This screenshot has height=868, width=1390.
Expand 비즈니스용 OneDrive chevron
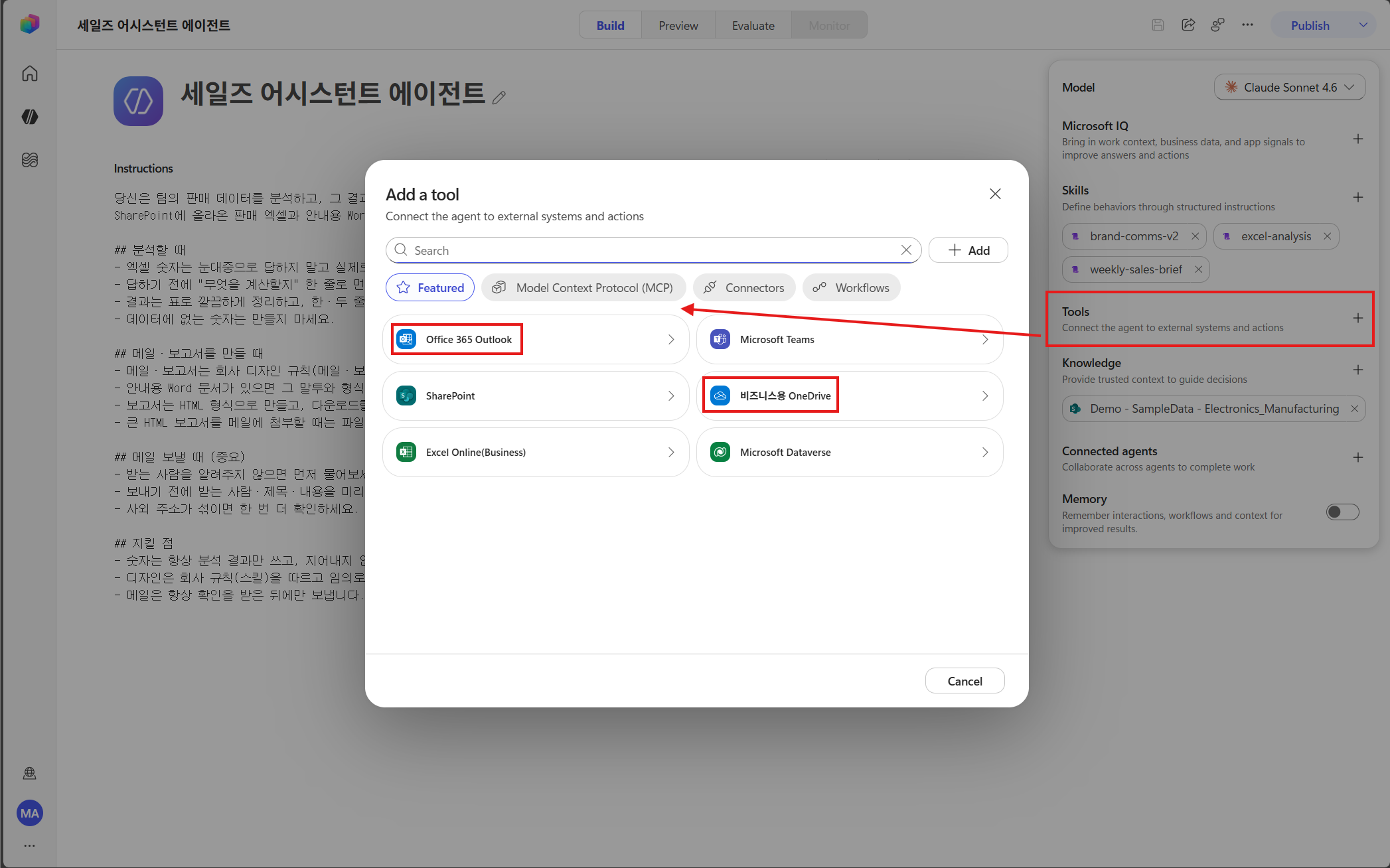pyautogui.click(x=985, y=396)
